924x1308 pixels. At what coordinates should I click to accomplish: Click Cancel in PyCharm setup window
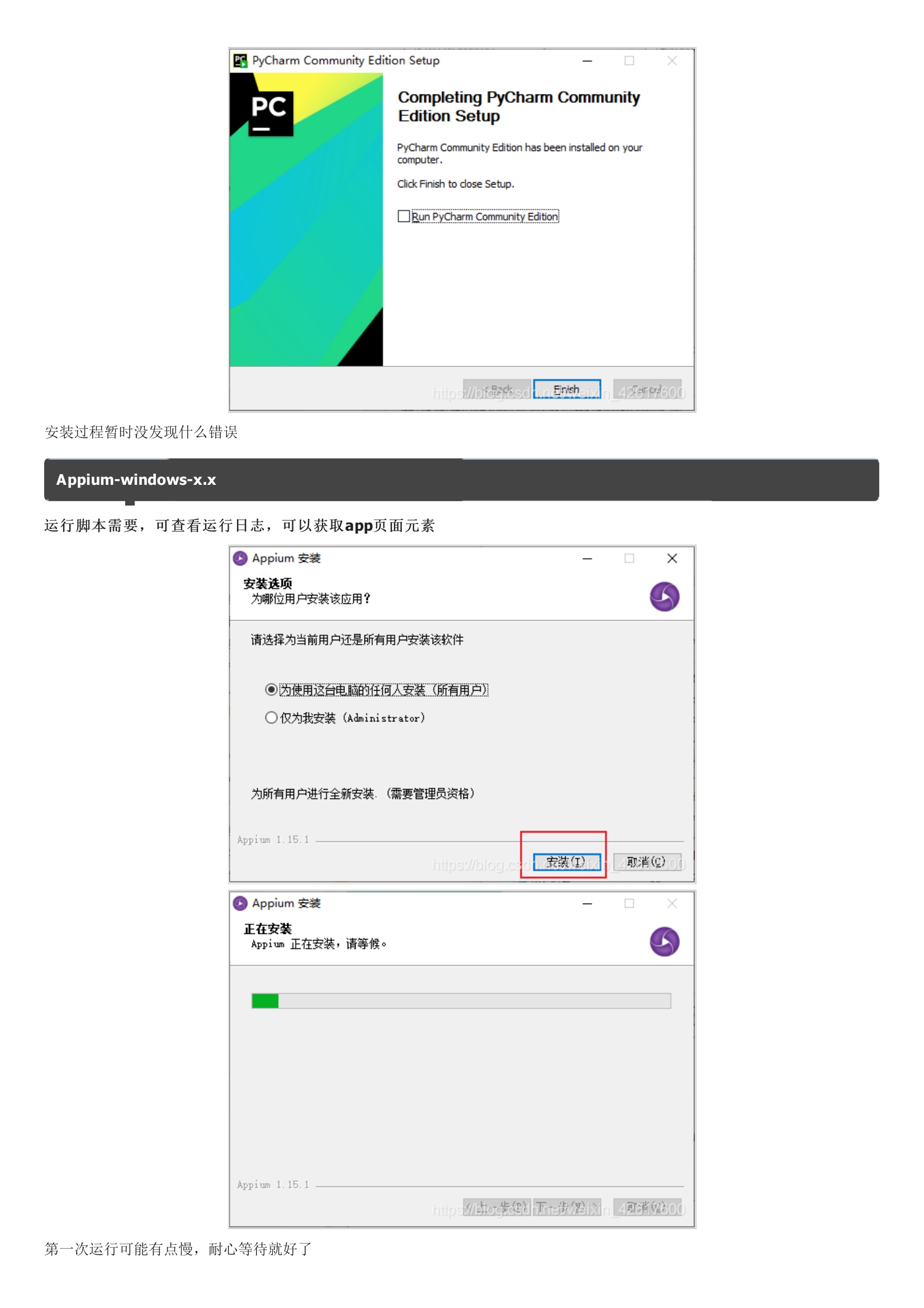[647, 389]
